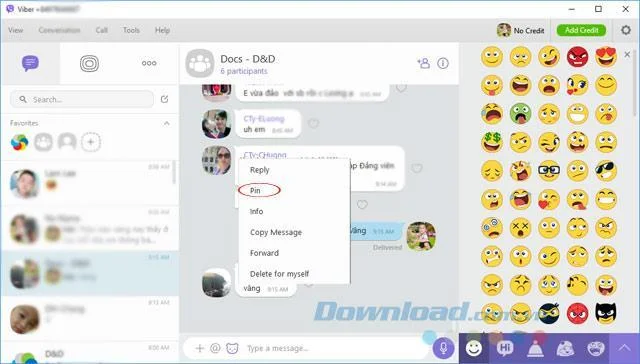Click the No Credit account label
This screenshot has height=364, width=640.
pos(529,31)
